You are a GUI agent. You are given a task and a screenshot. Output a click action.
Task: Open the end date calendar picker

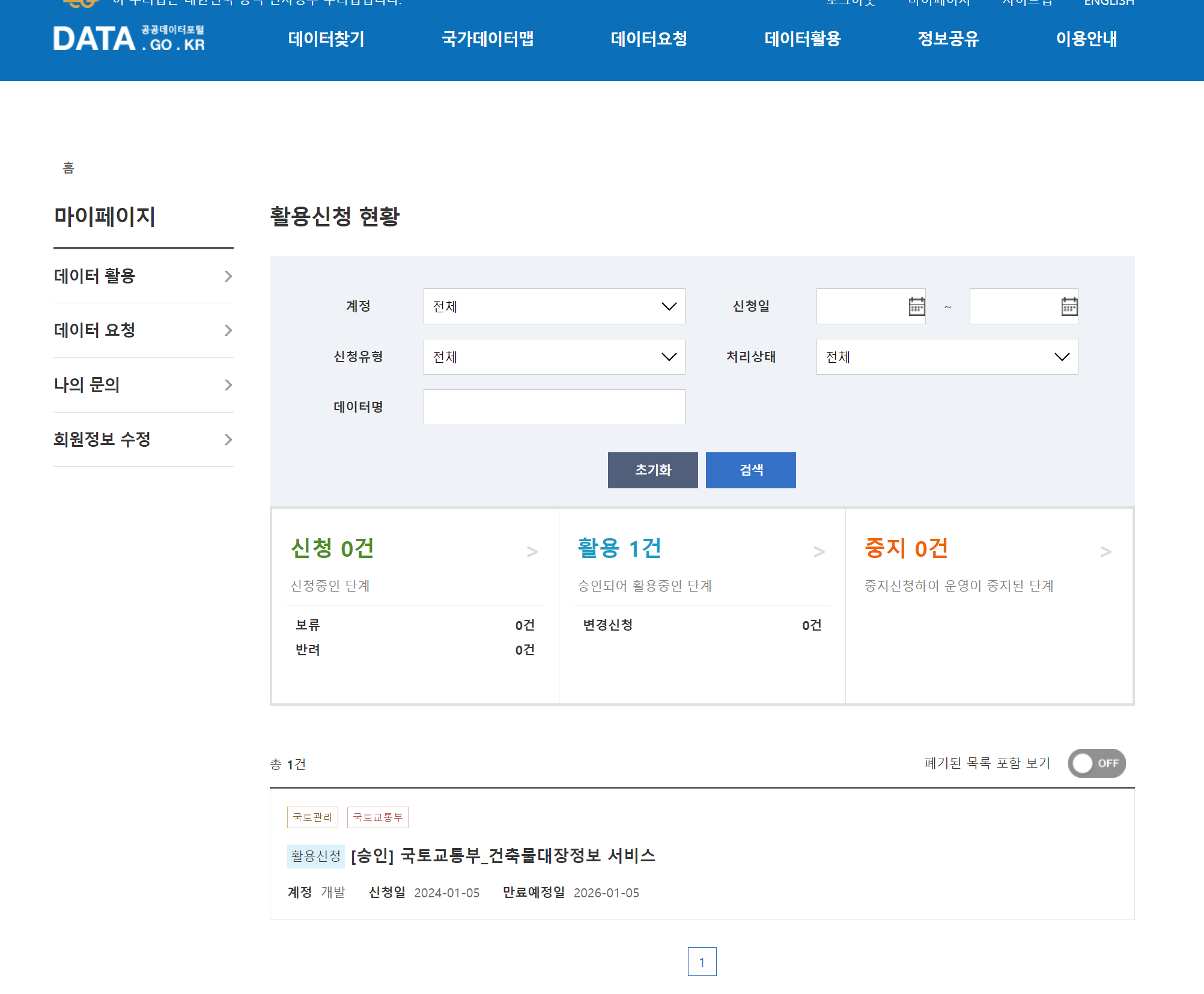click(x=1069, y=306)
